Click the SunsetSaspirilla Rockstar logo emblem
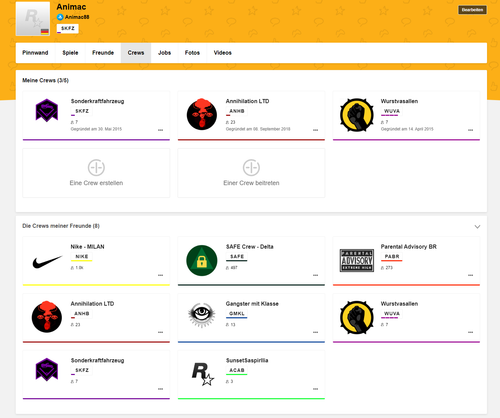This screenshot has width=500, height=418. pyautogui.click(x=202, y=374)
